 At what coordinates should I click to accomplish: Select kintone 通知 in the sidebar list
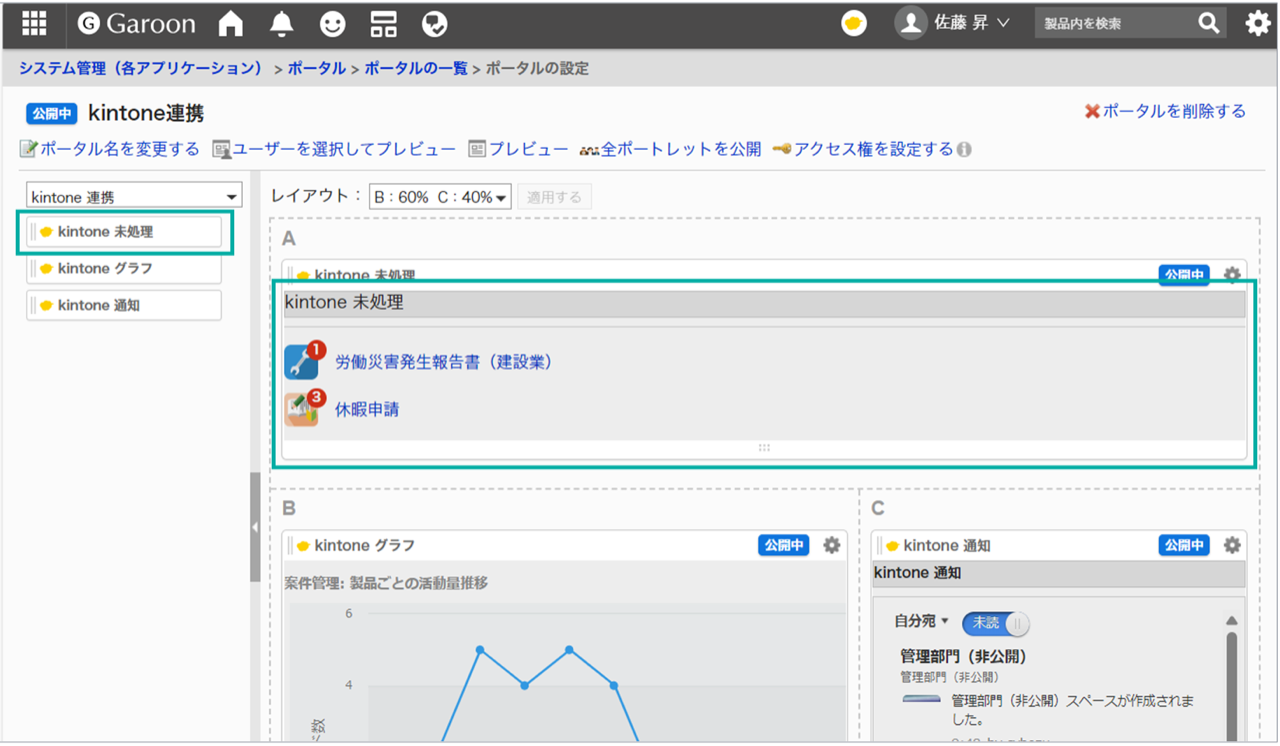point(124,305)
